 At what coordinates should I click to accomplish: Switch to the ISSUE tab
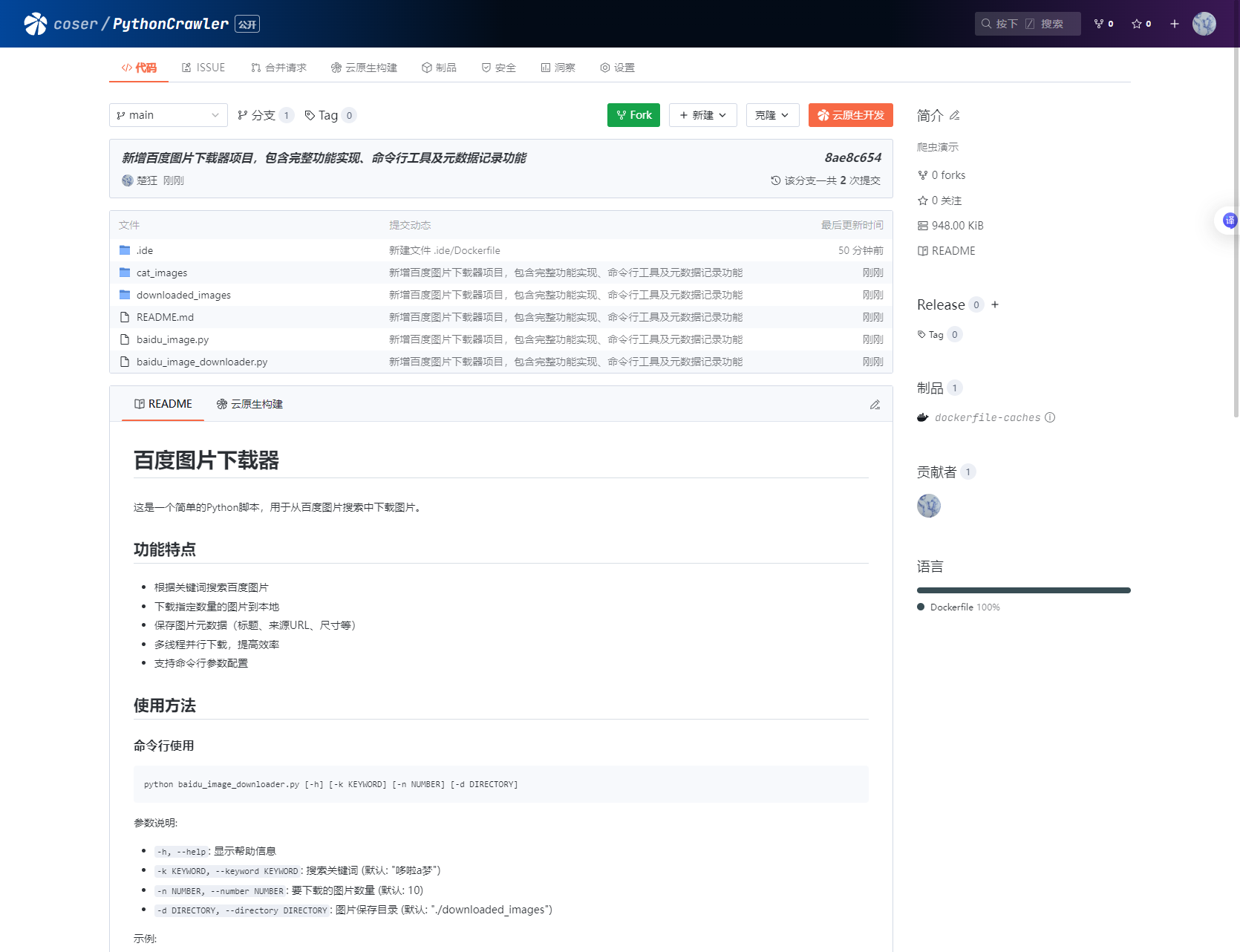click(203, 68)
